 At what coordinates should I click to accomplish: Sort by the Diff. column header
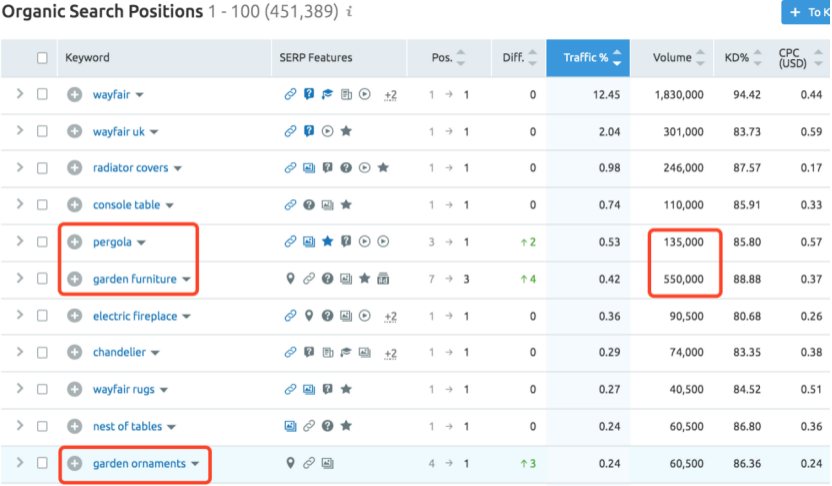(519, 57)
